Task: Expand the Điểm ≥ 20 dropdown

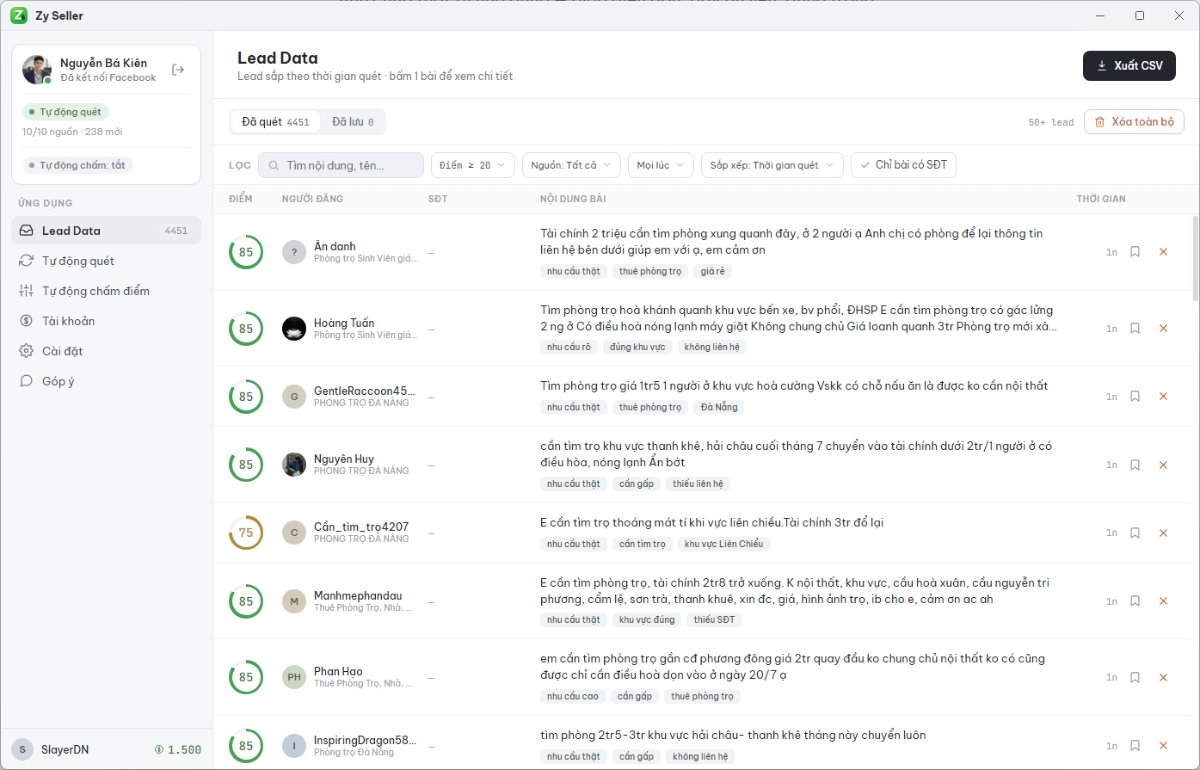Action: pos(473,165)
